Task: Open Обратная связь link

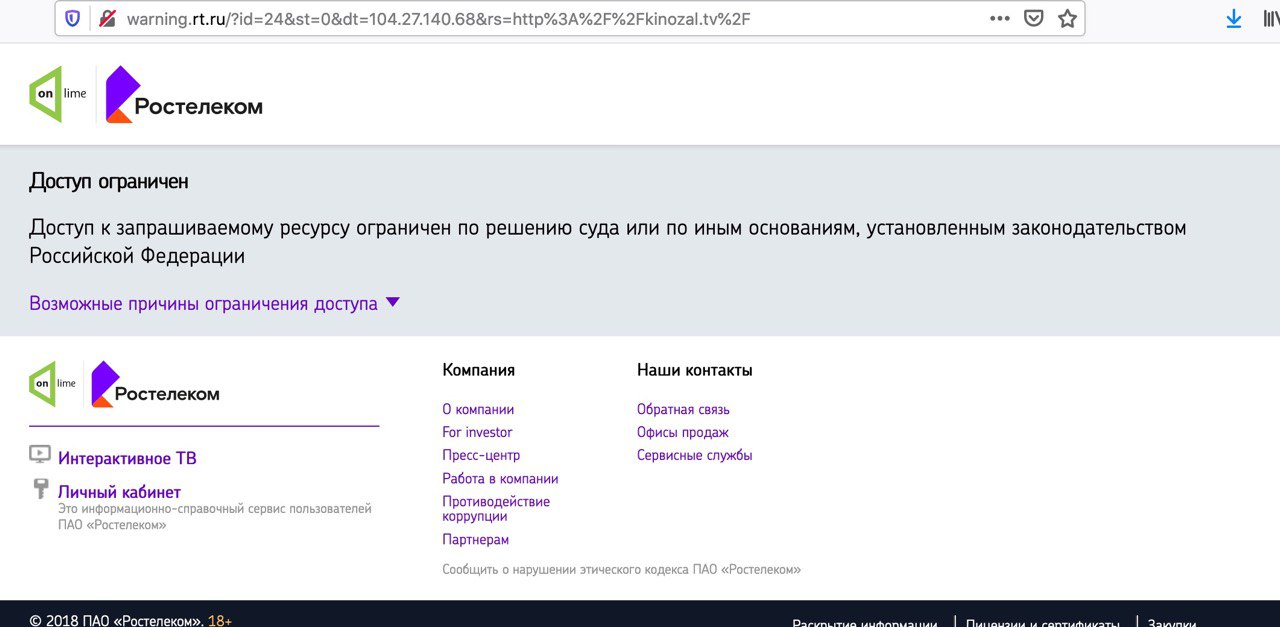Action: click(683, 409)
